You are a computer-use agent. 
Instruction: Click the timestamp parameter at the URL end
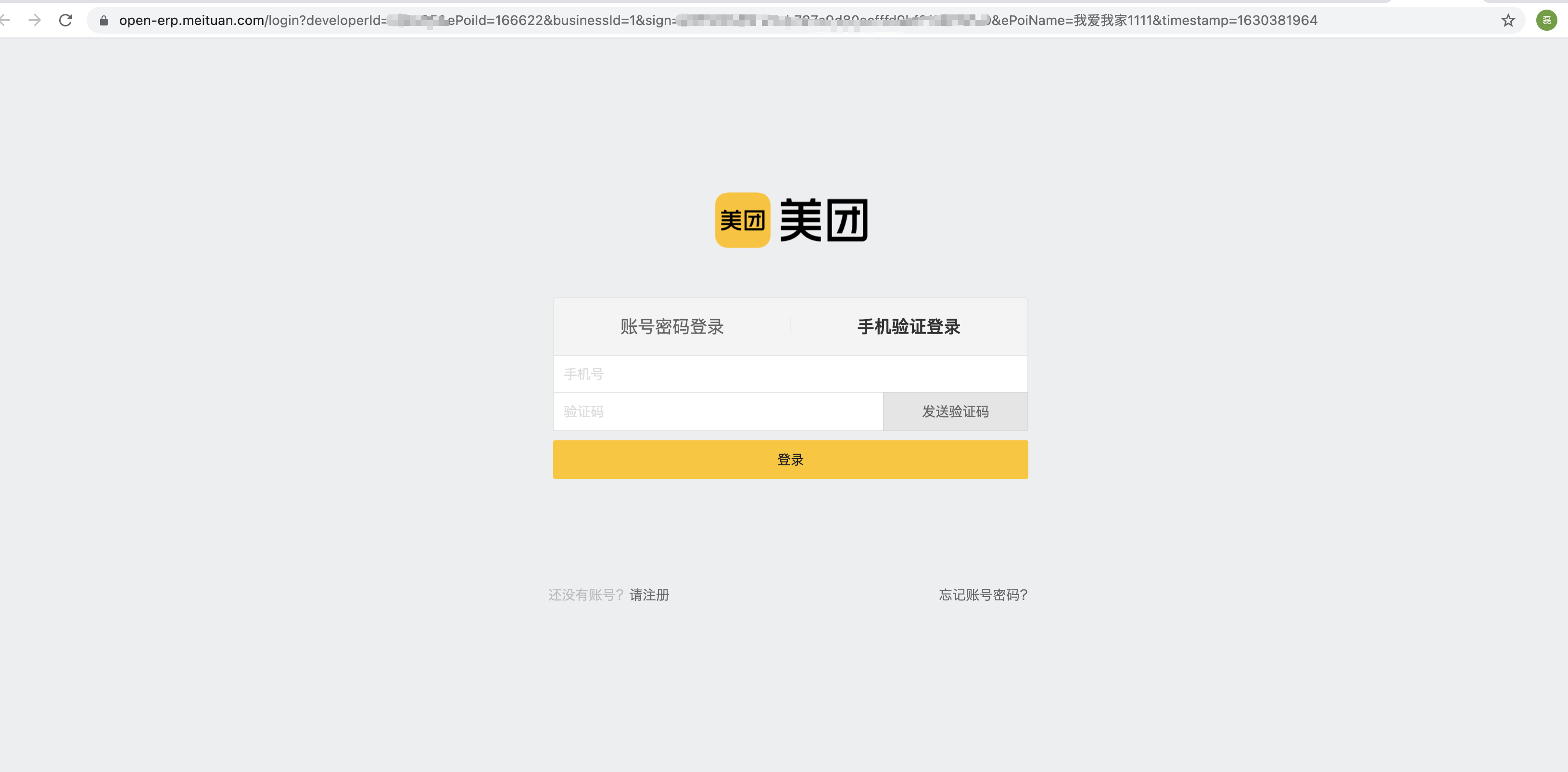point(1239,21)
